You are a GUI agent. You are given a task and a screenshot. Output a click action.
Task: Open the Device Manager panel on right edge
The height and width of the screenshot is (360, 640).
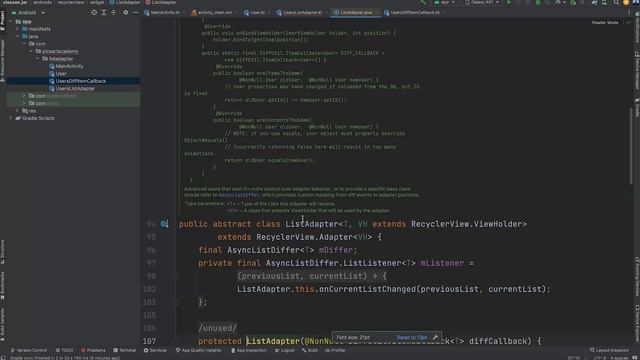click(637, 70)
